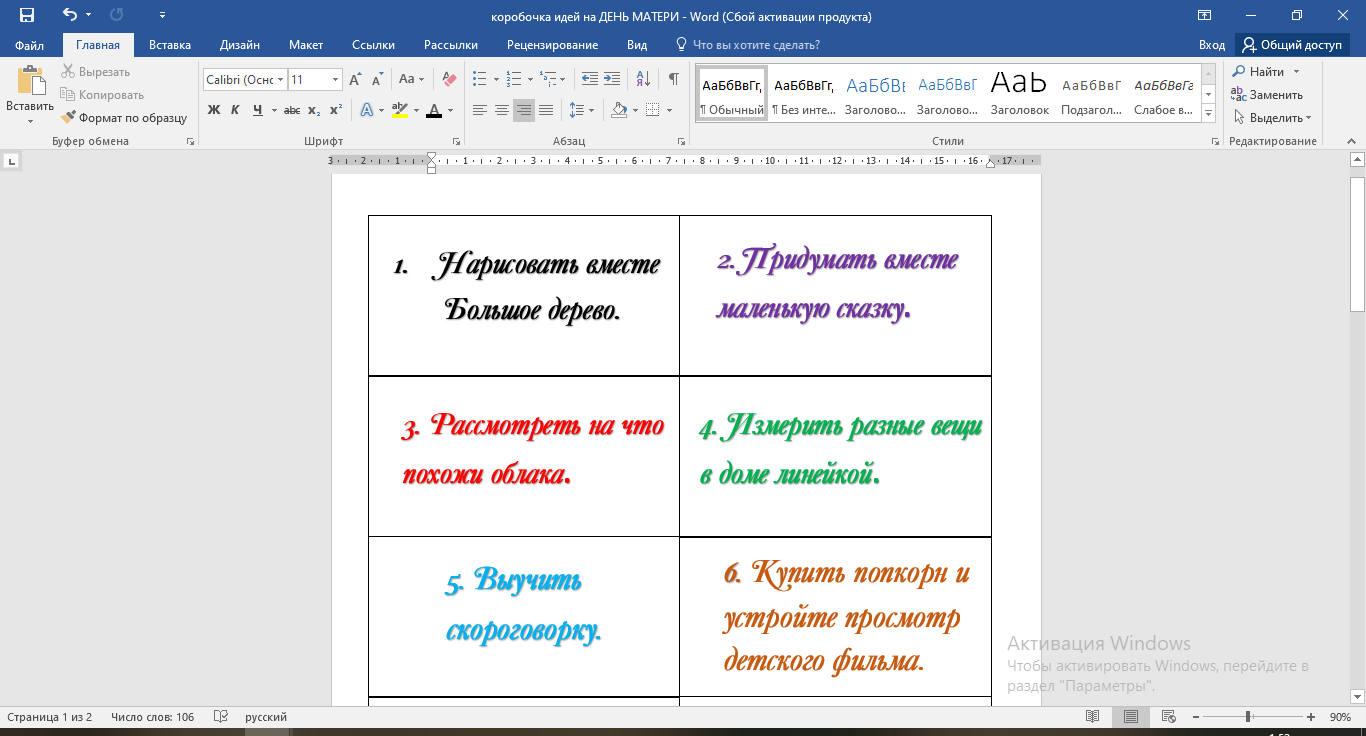Open the Выделить selection dropdown
Screen dimensions: 1366x736
[1272, 118]
